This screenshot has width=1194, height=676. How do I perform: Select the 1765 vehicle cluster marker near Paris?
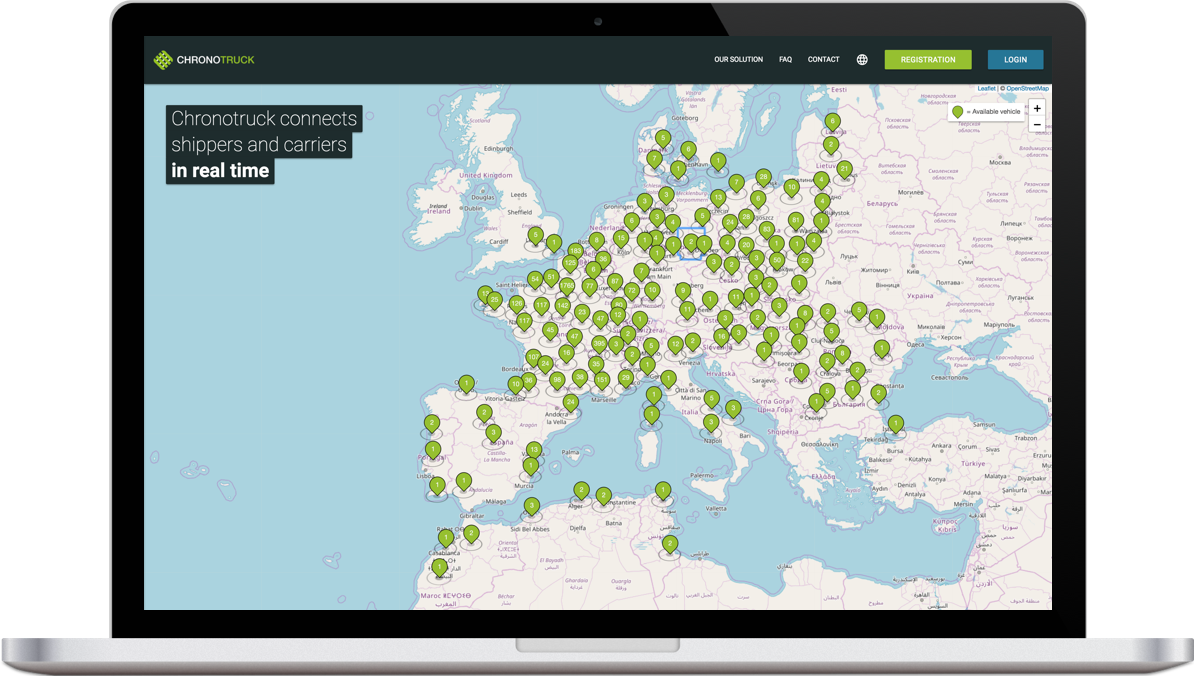(567, 284)
